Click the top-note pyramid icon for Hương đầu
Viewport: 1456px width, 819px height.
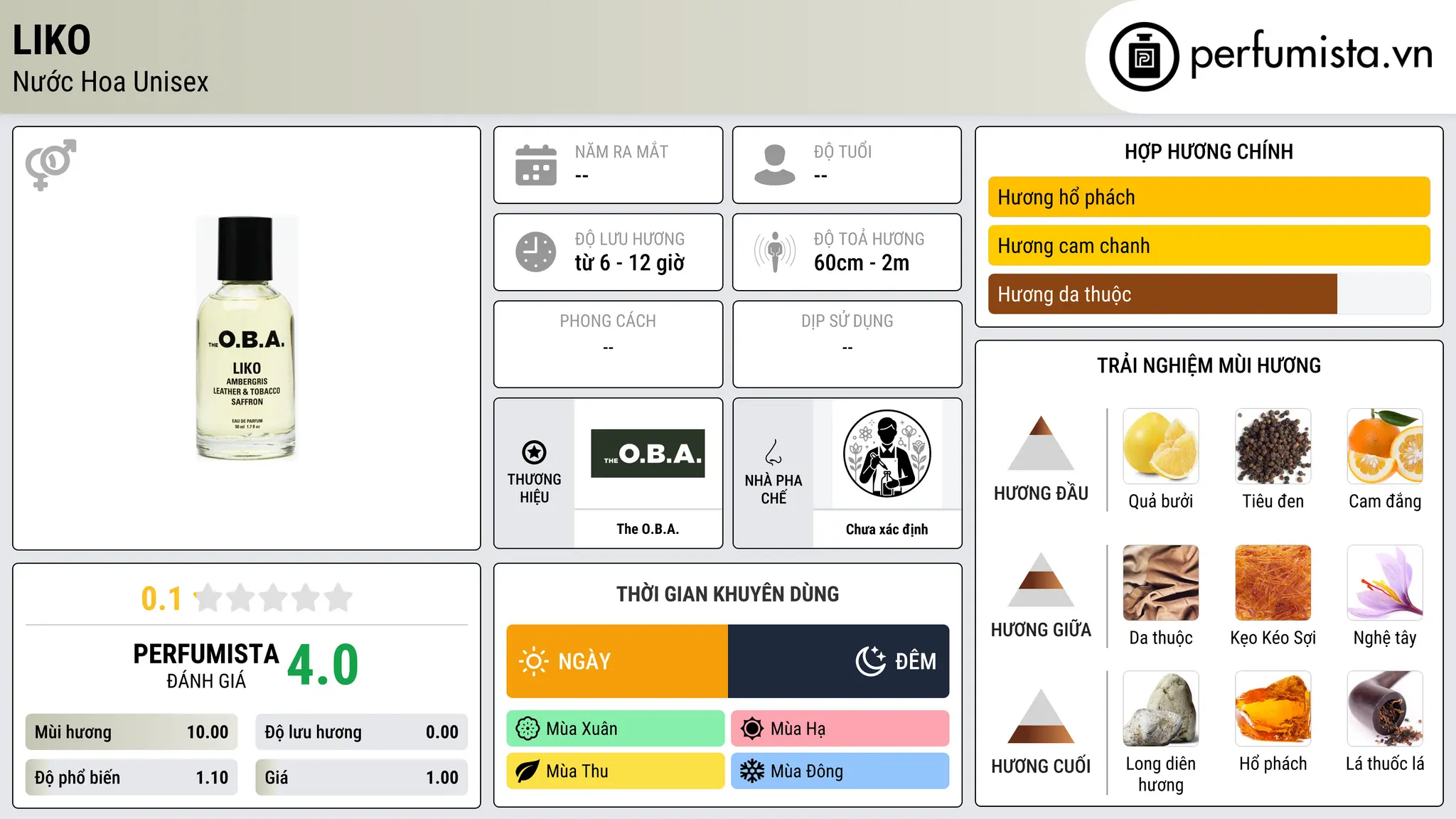(1041, 443)
